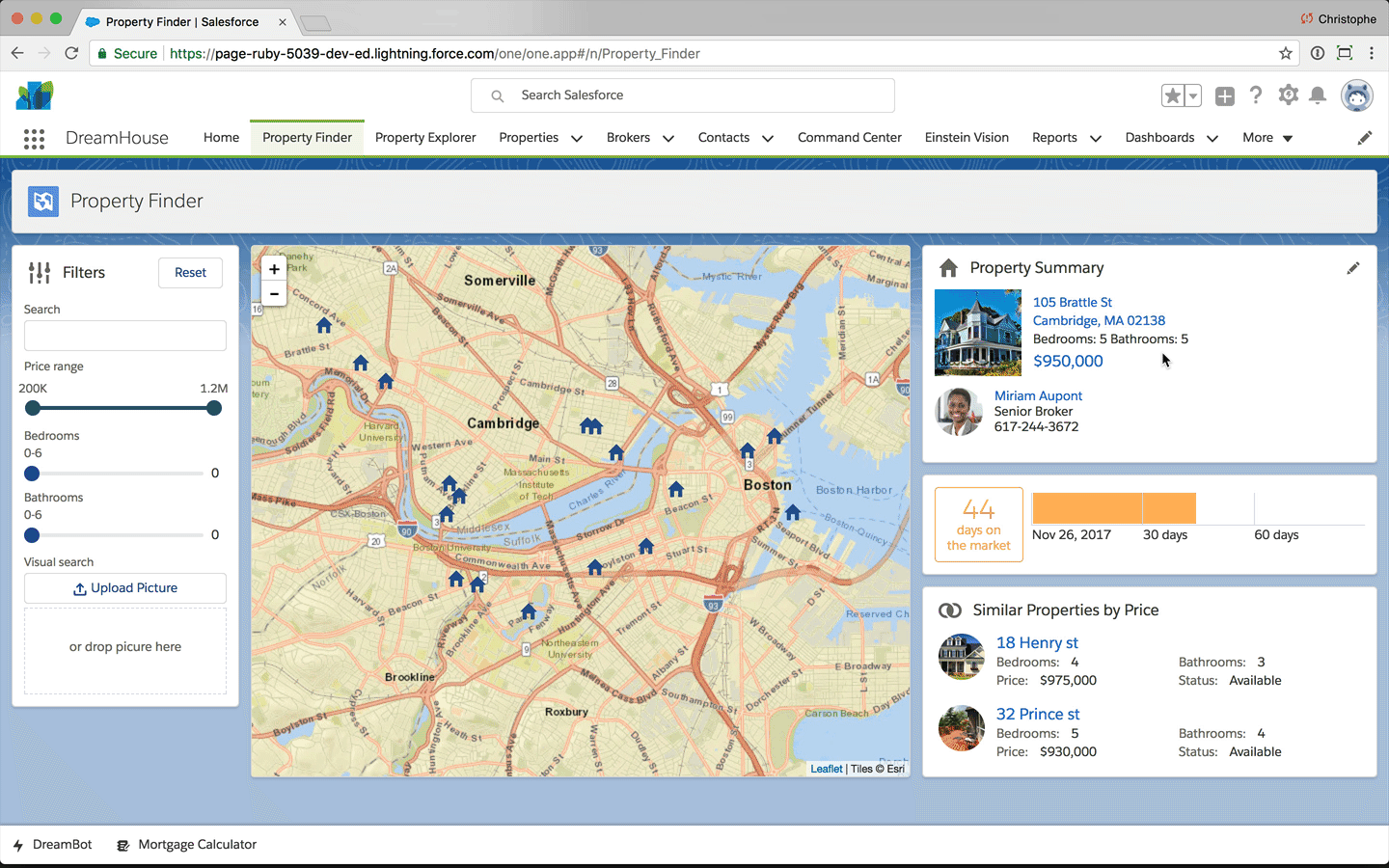This screenshot has height=868, width=1389.
Task: Zoom out of the map with minus button
Action: (x=274, y=293)
